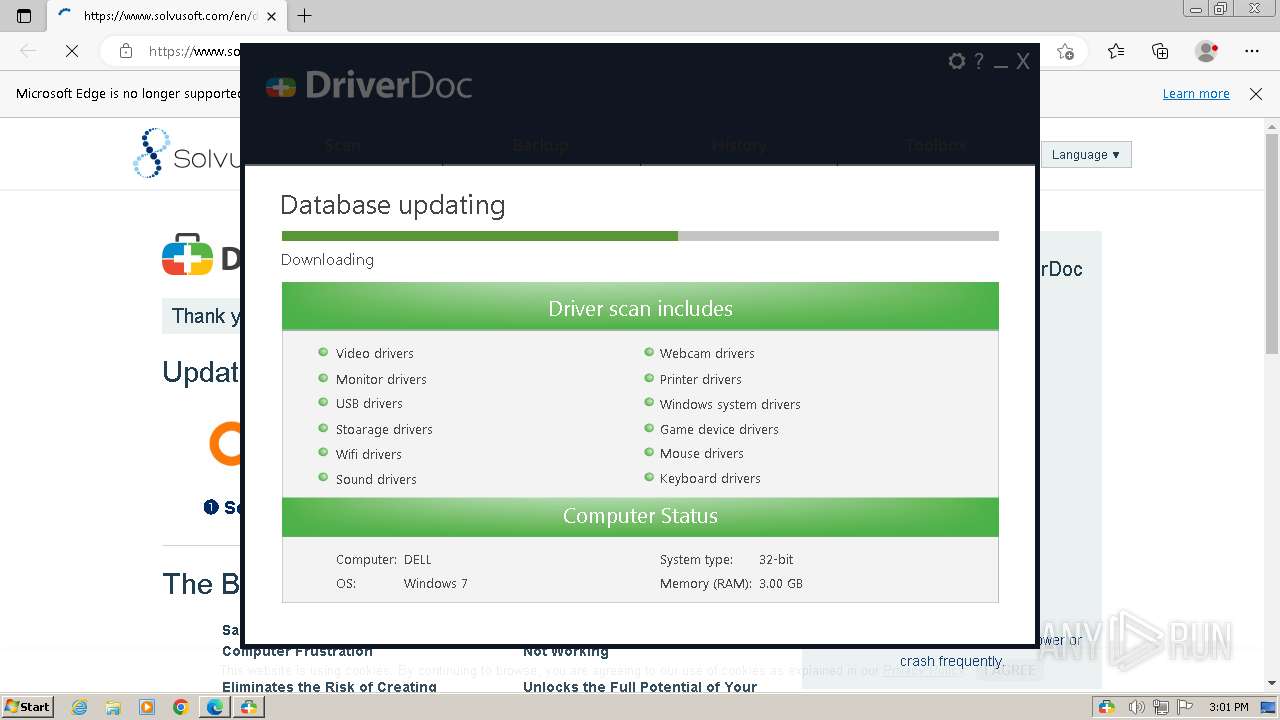
Task: Dismiss the Edge unsupported notification bar
Action: pos(1256,94)
